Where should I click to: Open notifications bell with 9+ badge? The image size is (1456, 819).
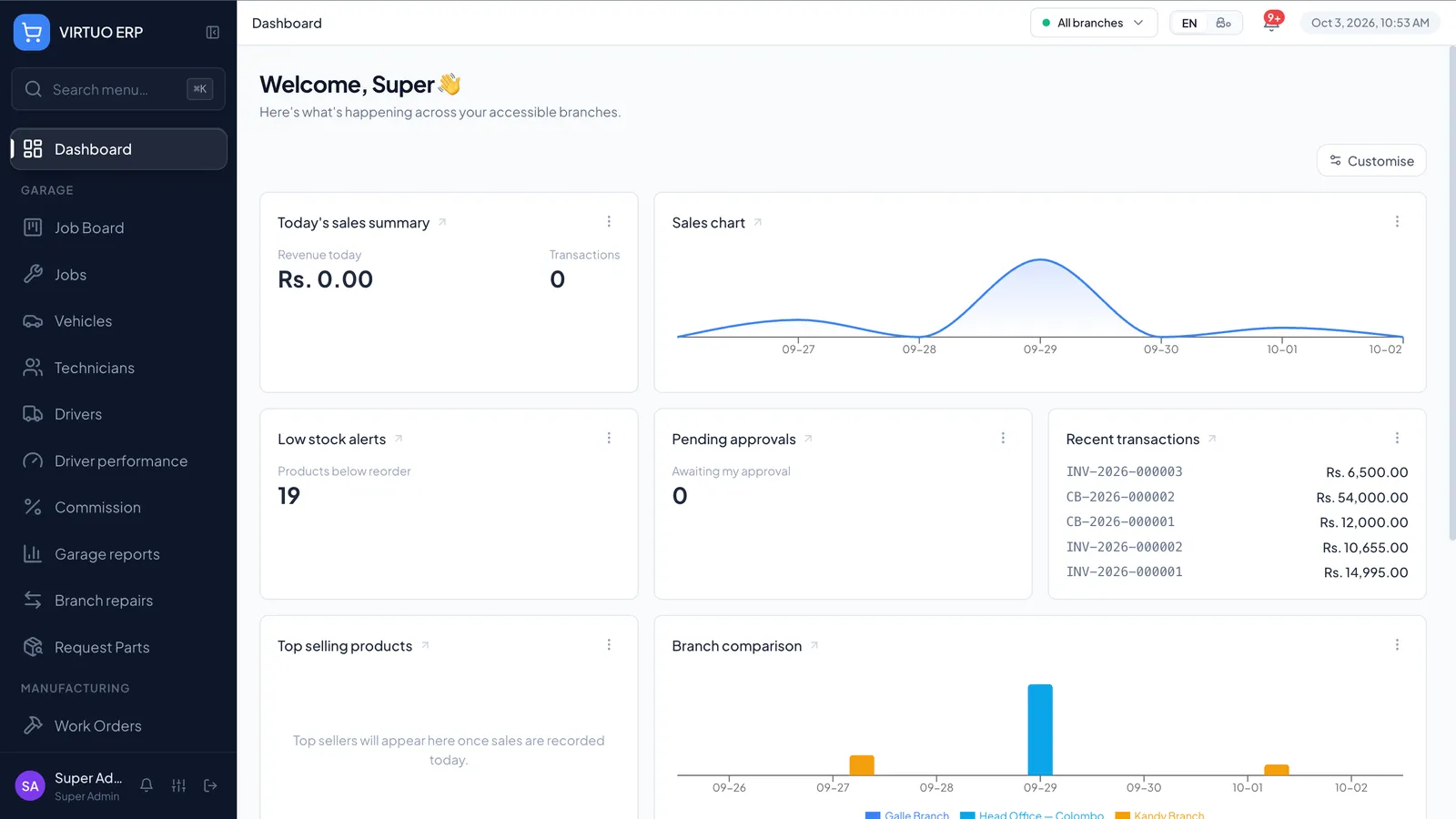[1272, 22]
